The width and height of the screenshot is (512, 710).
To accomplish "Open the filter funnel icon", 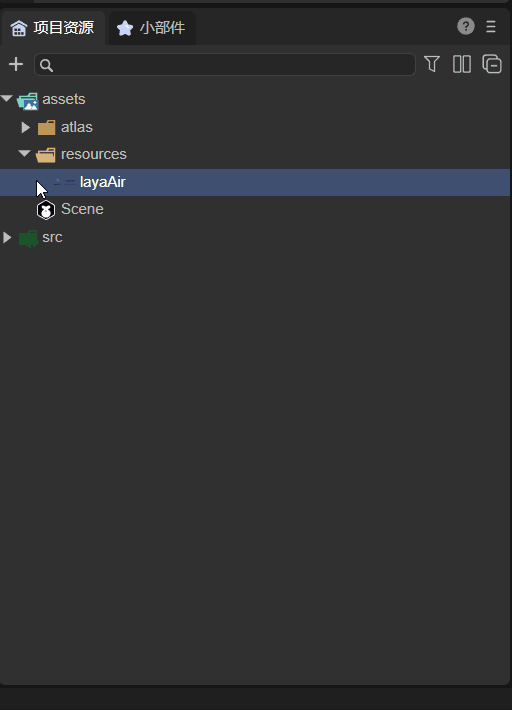I will pyautogui.click(x=432, y=64).
